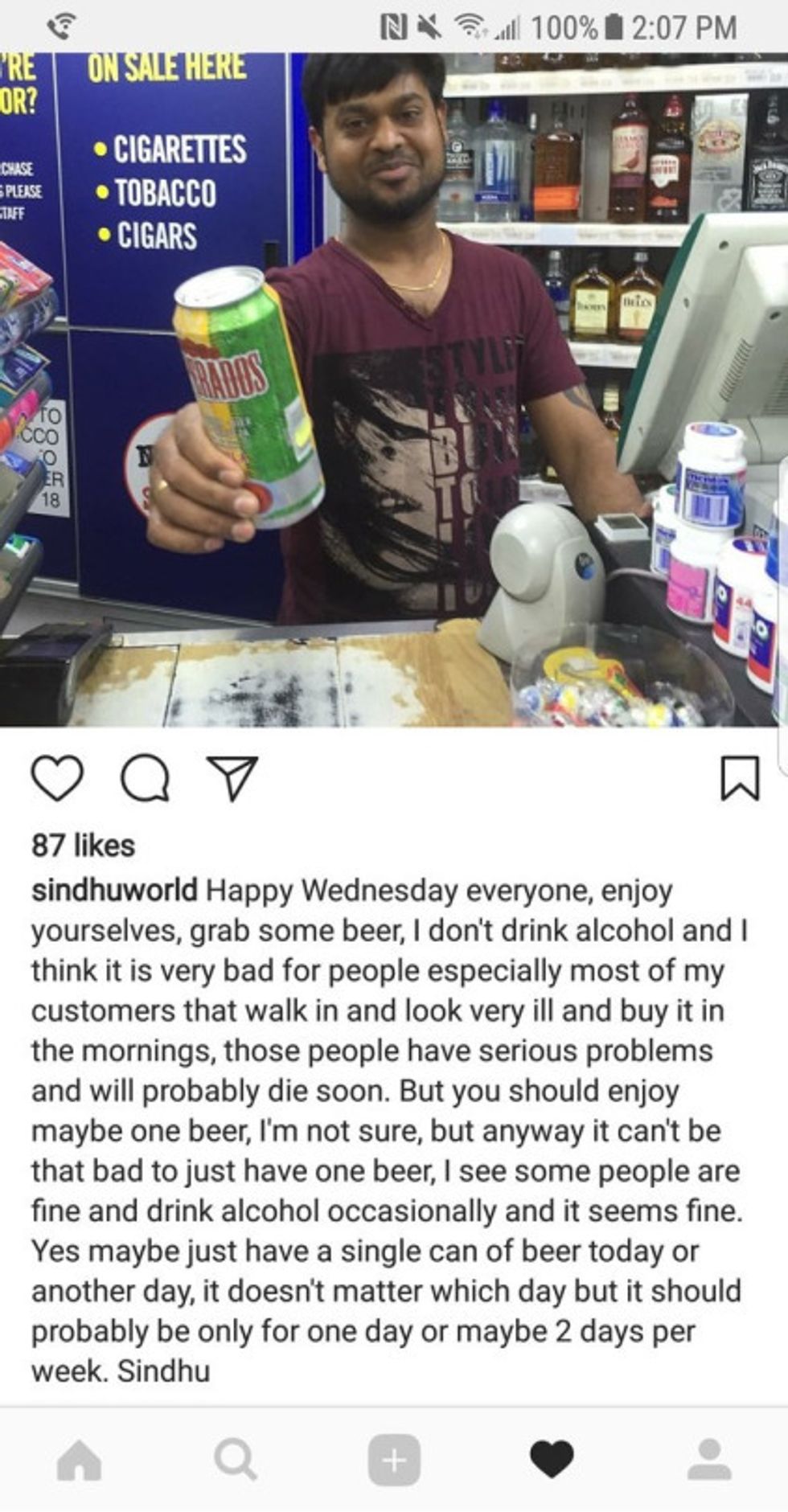Save the post with the bookmark icon
The image size is (788, 1512).
(x=739, y=777)
